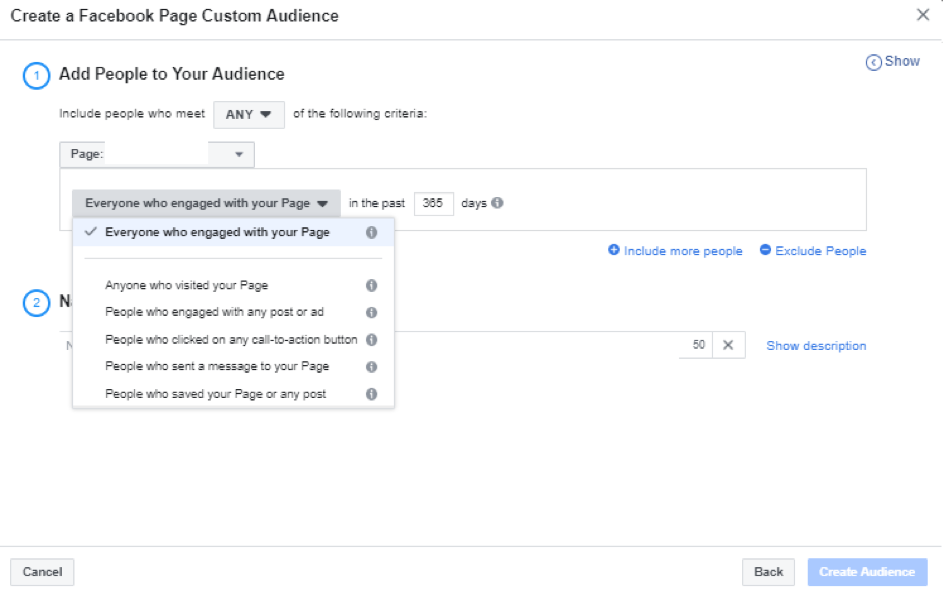
Task: Click info icon for call-to-action button option
Action: pos(372,340)
